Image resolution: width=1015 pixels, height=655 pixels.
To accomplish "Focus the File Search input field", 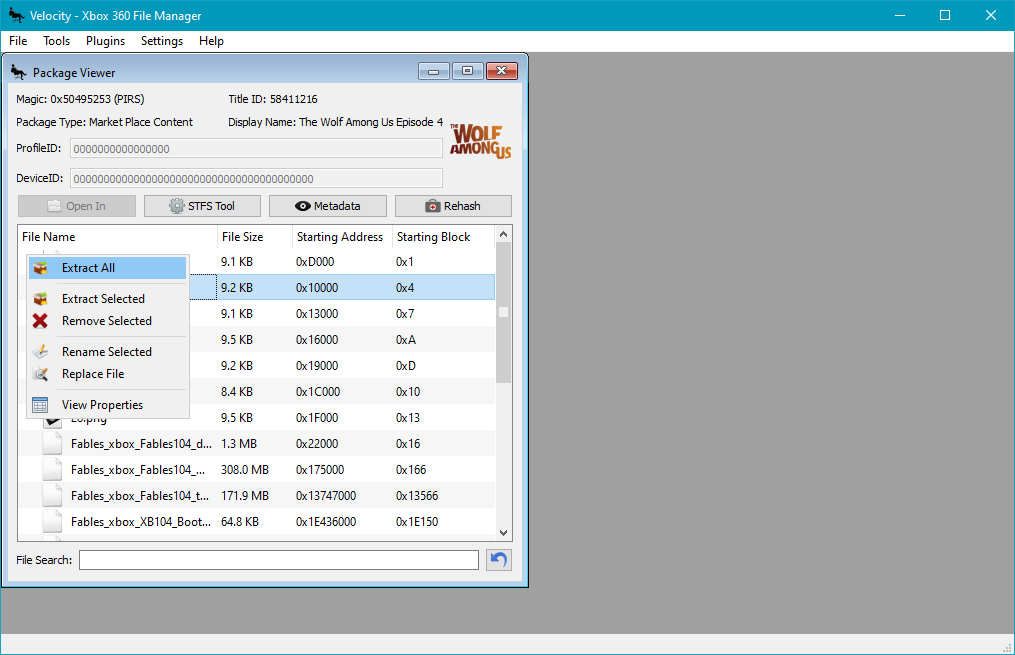I will (x=278, y=560).
